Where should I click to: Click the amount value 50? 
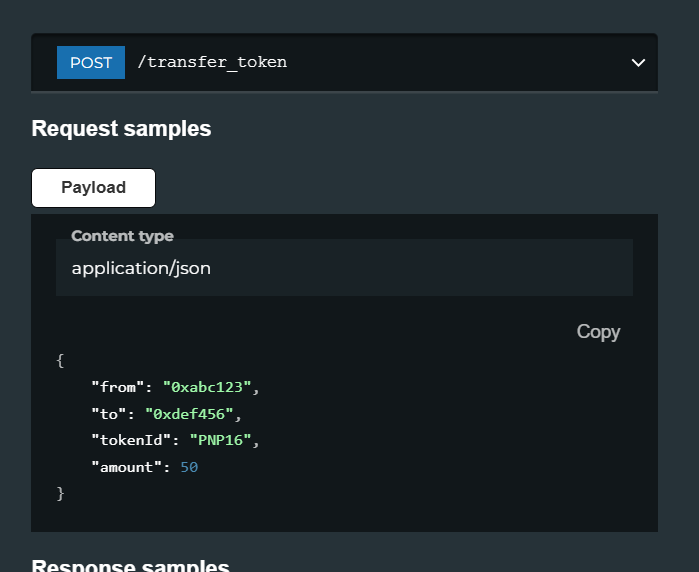click(189, 467)
